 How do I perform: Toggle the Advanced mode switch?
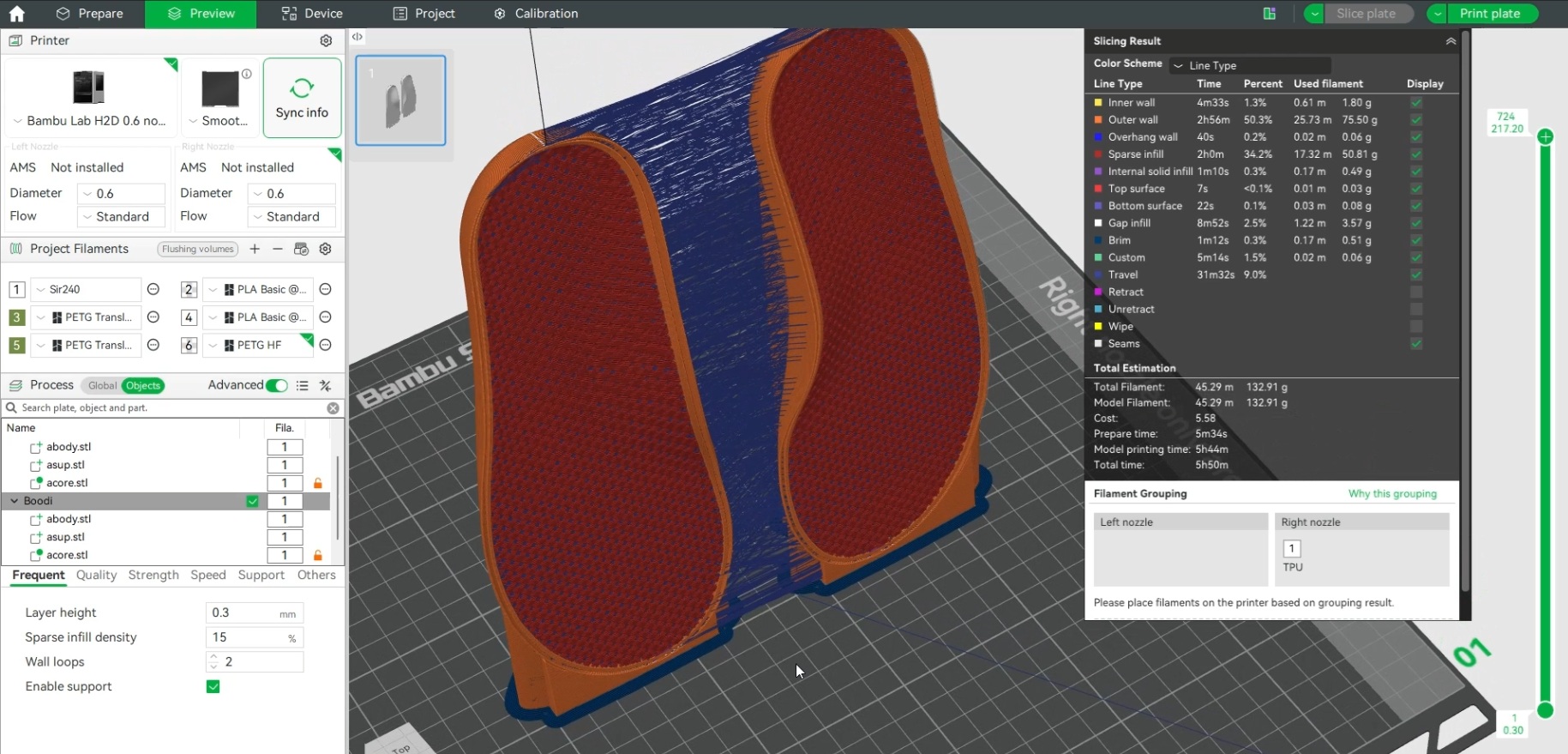[276, 386]
